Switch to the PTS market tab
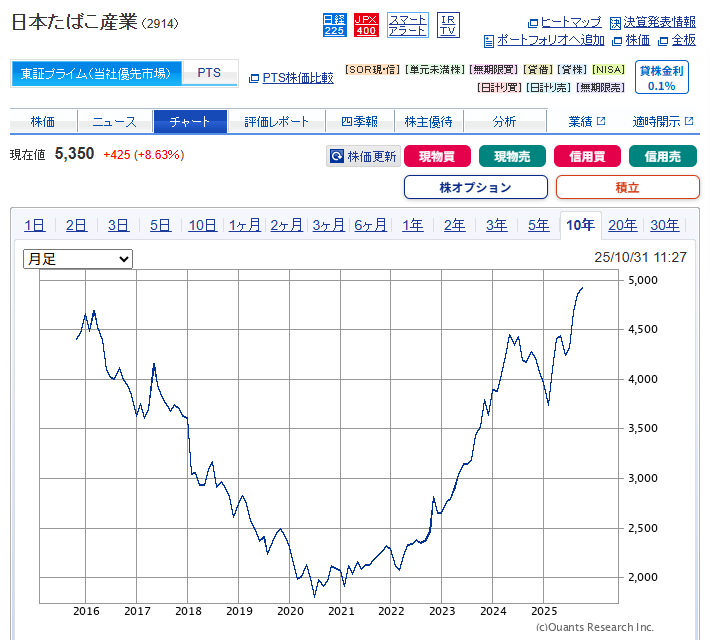Image resolution: width=710 pixels, height=640 pixels. 209,73
